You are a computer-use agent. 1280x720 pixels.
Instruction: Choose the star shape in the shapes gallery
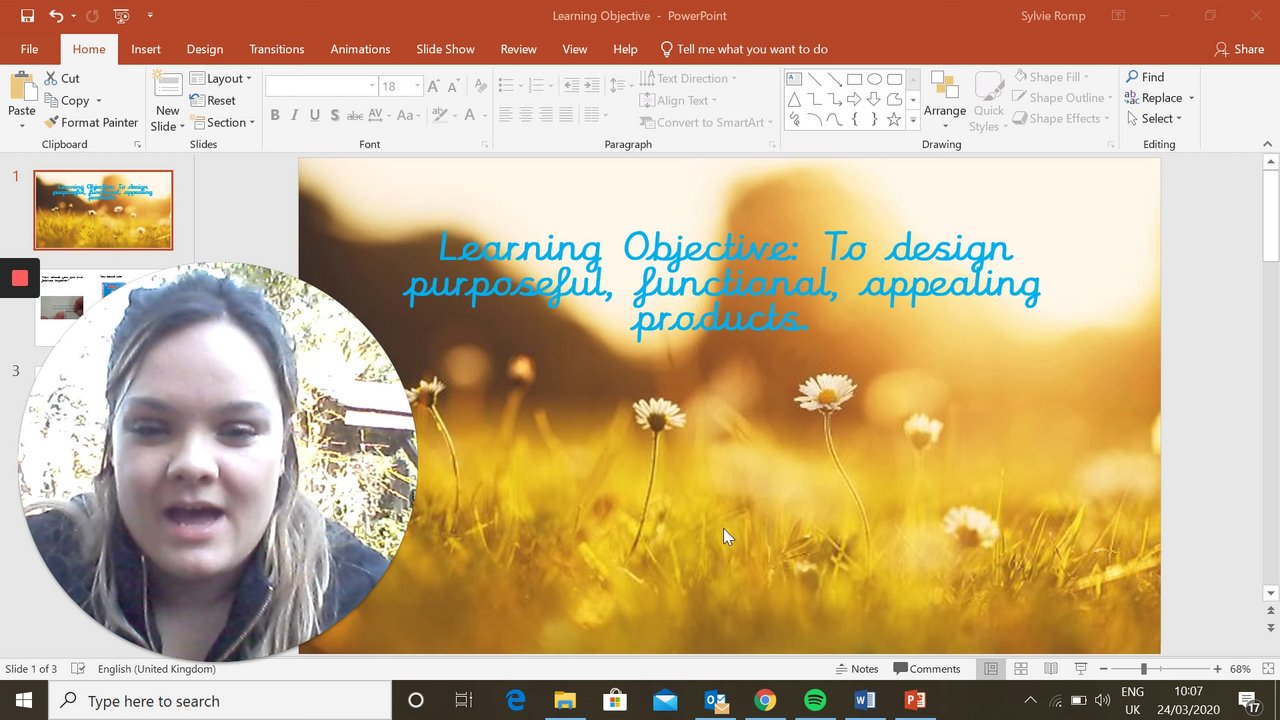click(894, 120)
